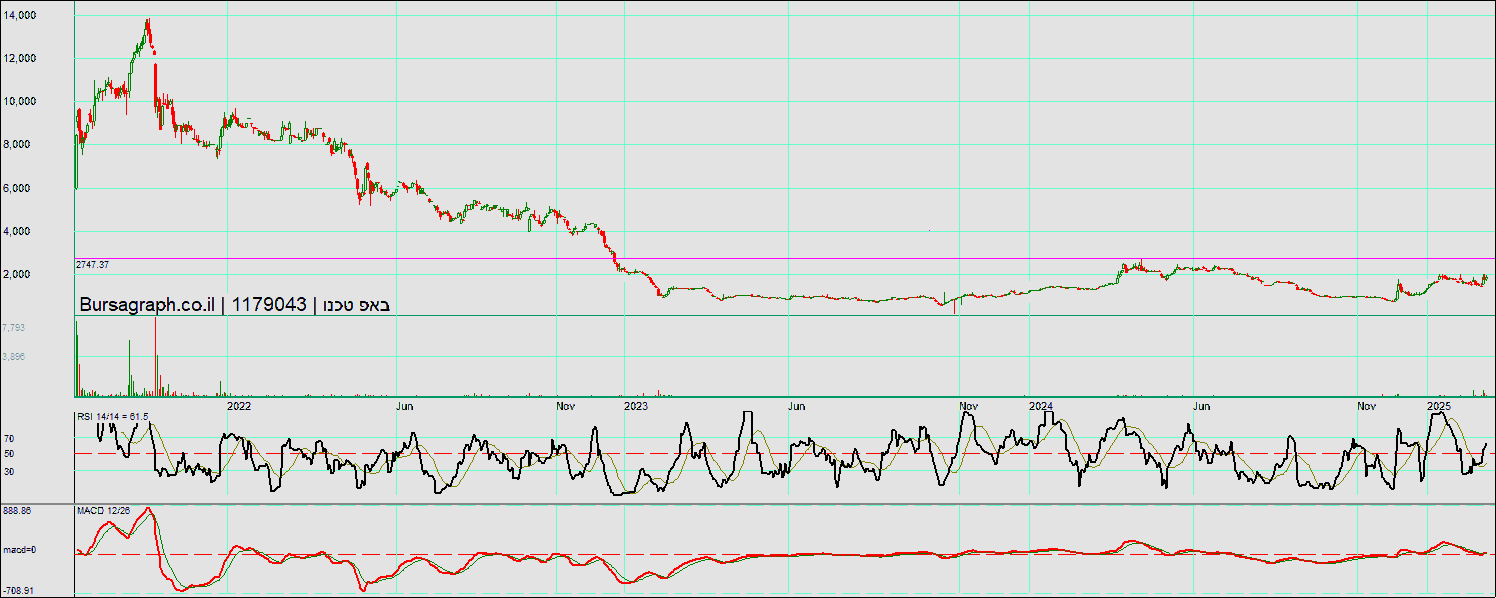Click the -708.91 MACD minimum label

tap(18, 591)
